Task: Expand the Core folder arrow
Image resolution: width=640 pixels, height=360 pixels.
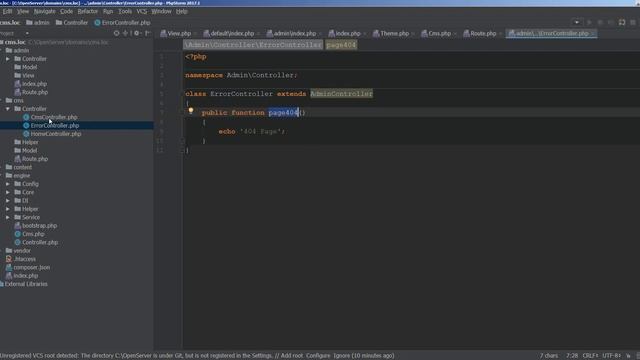Action: tap(8, 192)
